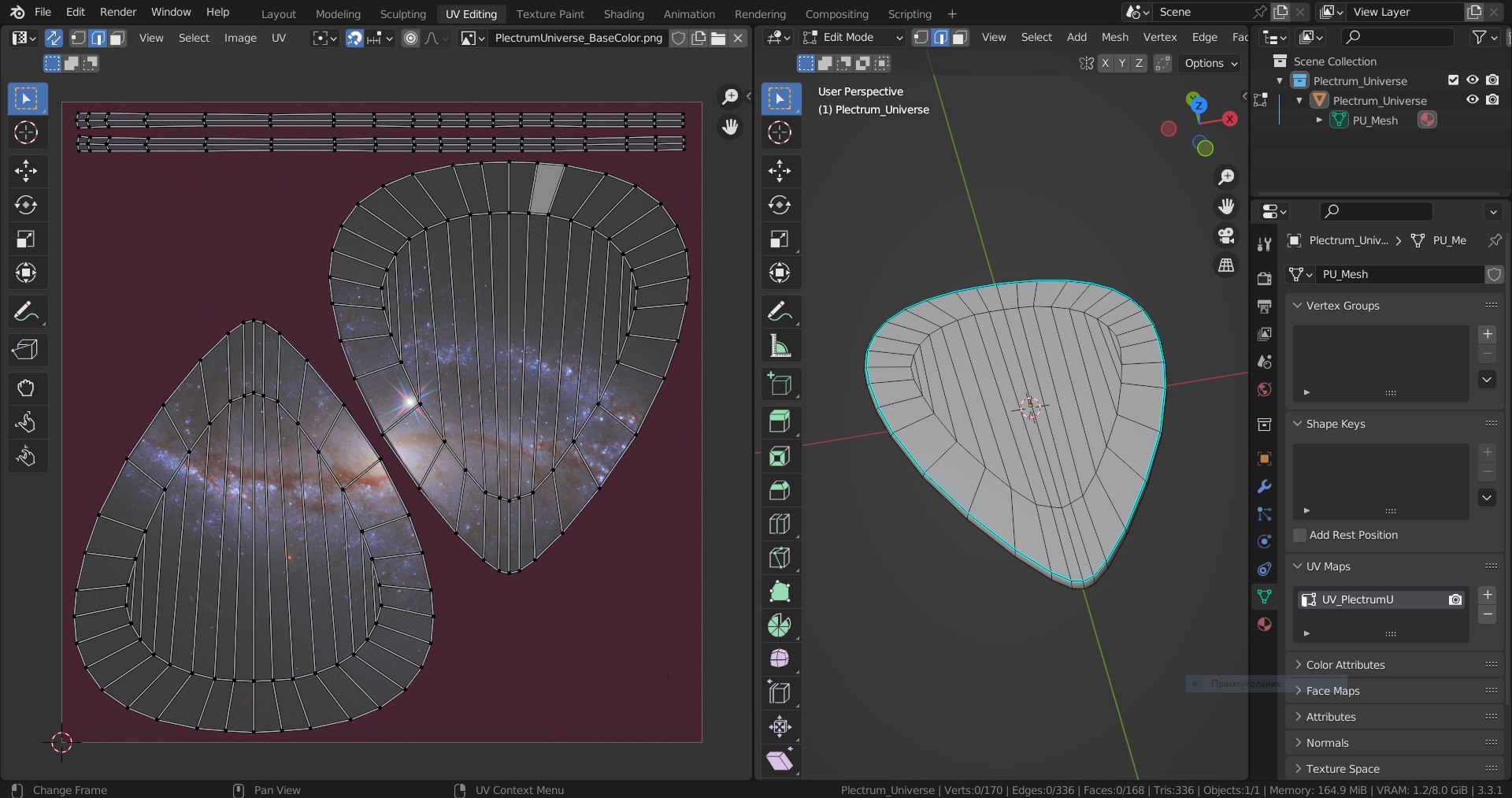The height and width of the screenshot is (798, 1512).
Task: Toggle UV_PlectrumU active render camera icon
Action: (1455, 599)
